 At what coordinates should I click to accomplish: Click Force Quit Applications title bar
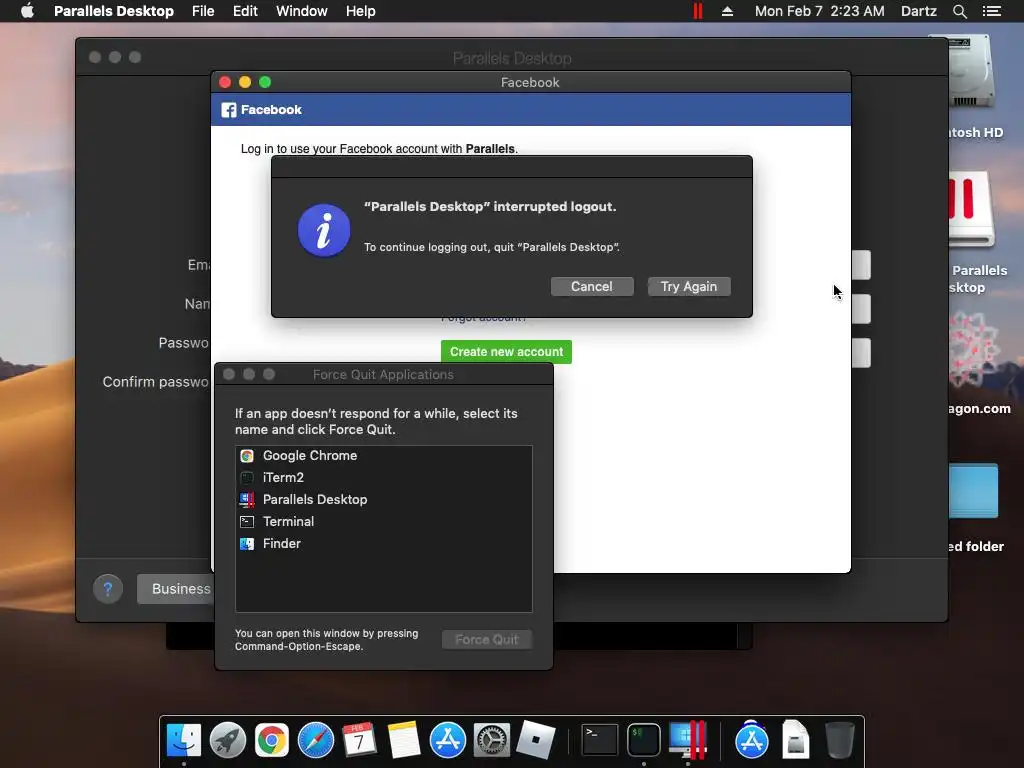pos(383,374)
